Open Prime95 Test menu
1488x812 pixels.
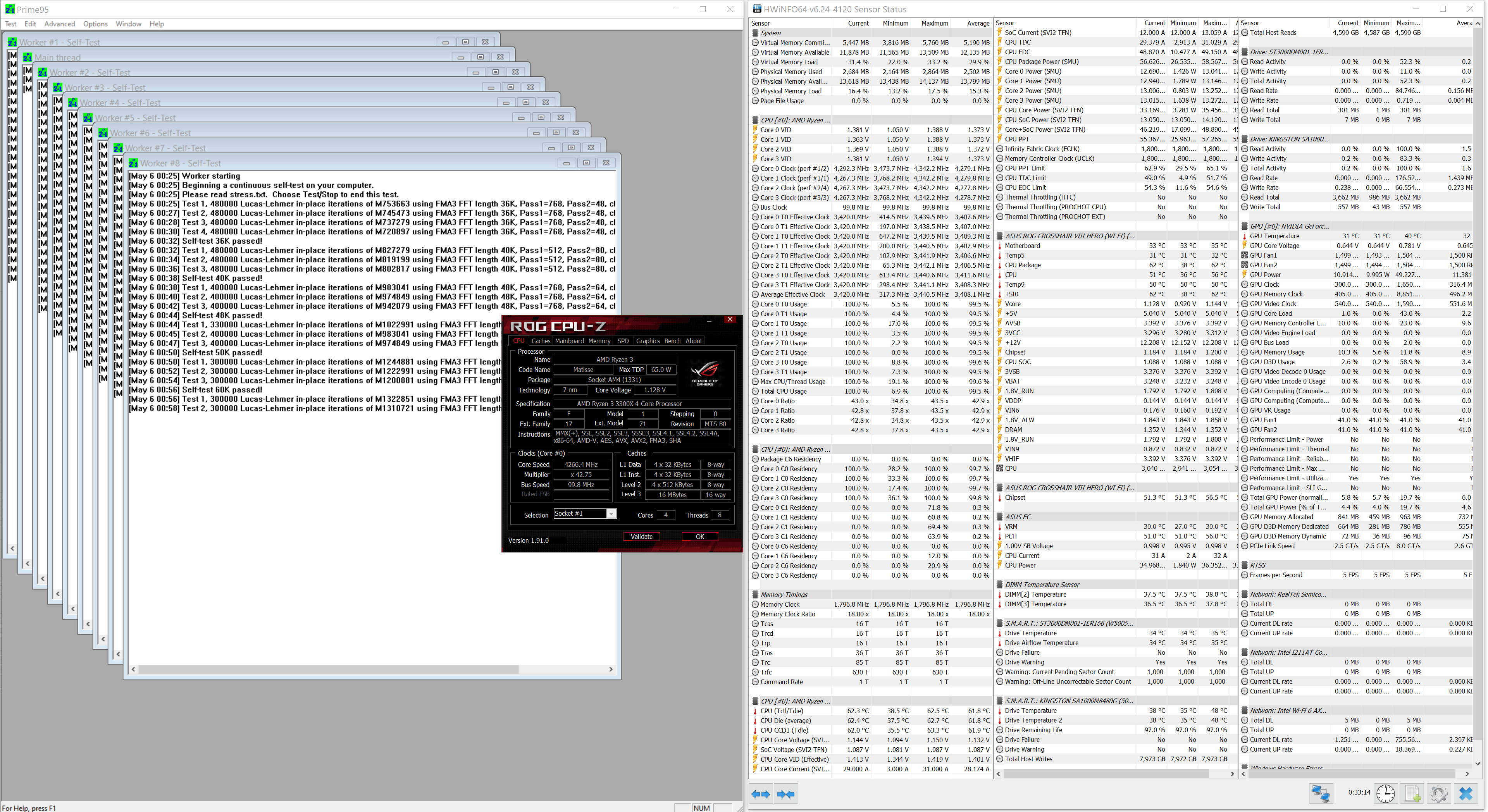[10, 24]
